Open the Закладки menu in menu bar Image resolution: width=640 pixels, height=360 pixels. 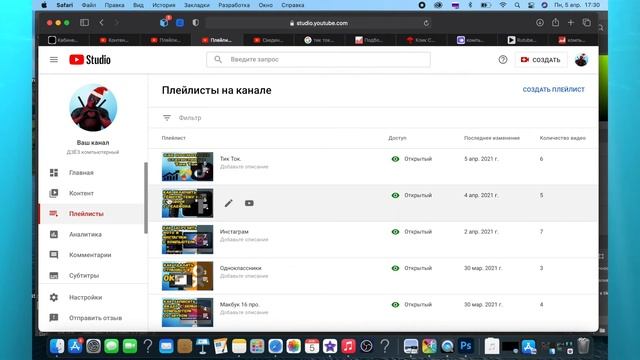coord(196,5)
